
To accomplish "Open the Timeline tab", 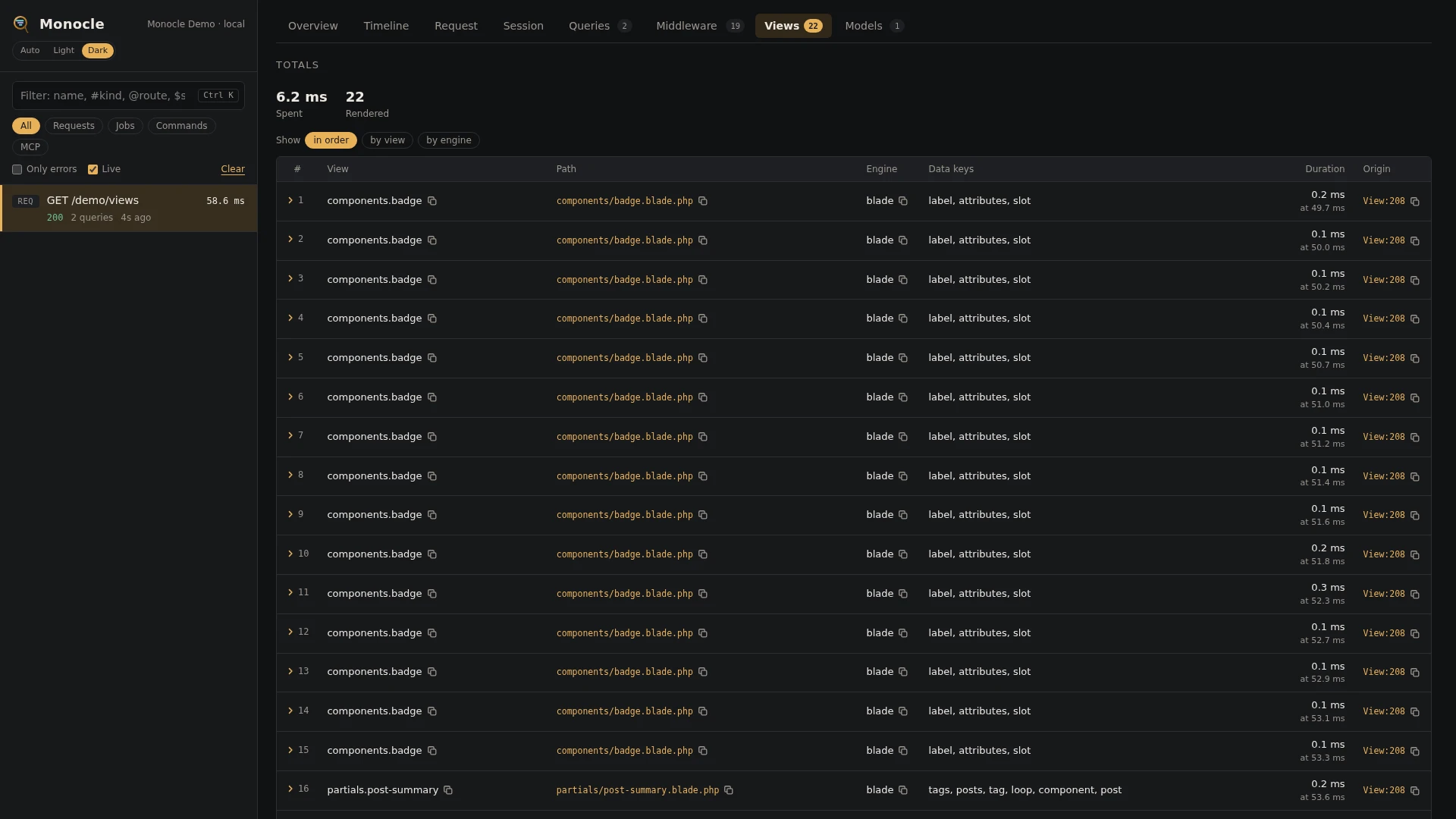I will pyautogui.click(x=386, y=26).
